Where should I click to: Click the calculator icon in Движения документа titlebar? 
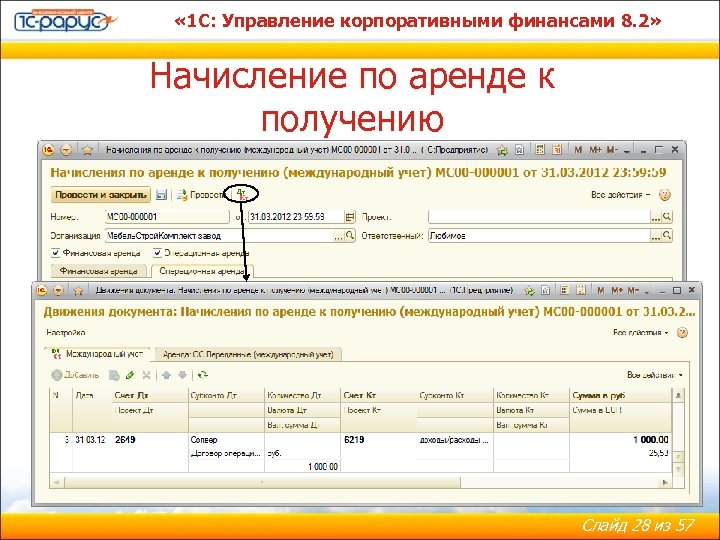coord(564,290)
